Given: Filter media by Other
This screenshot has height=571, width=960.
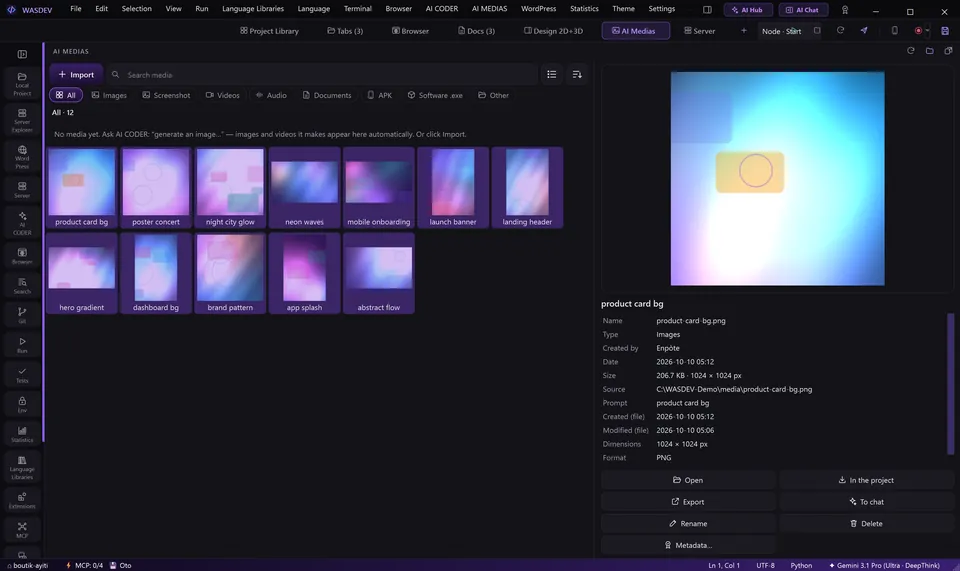Looking at the screenshot, I should (493, 95).
